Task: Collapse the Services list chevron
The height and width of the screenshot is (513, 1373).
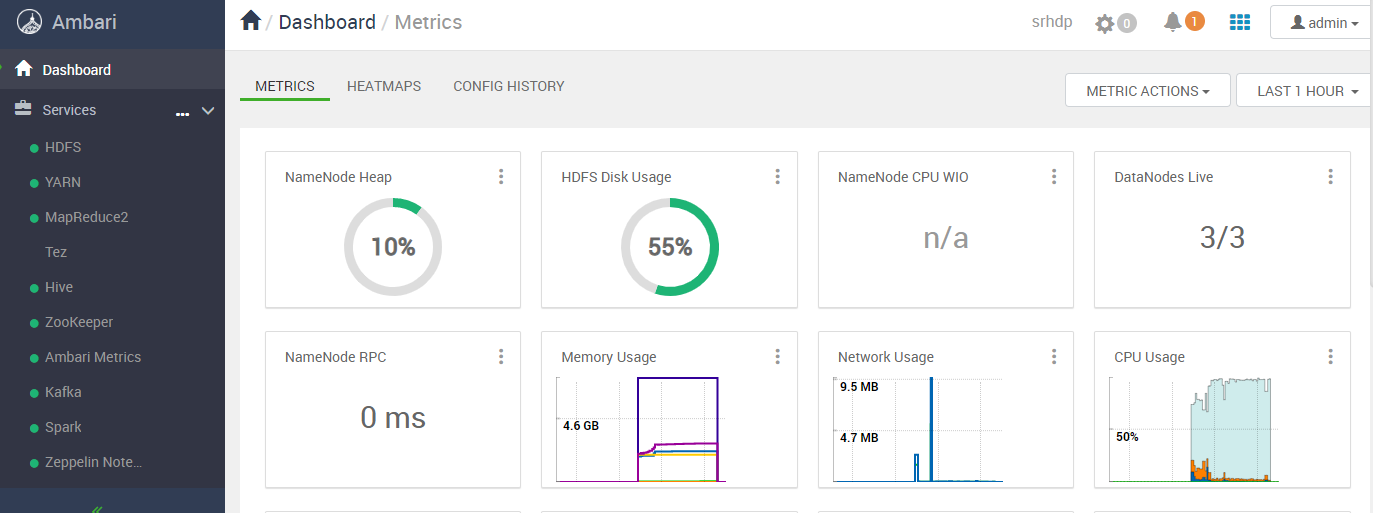Action: tap(208, 110)
